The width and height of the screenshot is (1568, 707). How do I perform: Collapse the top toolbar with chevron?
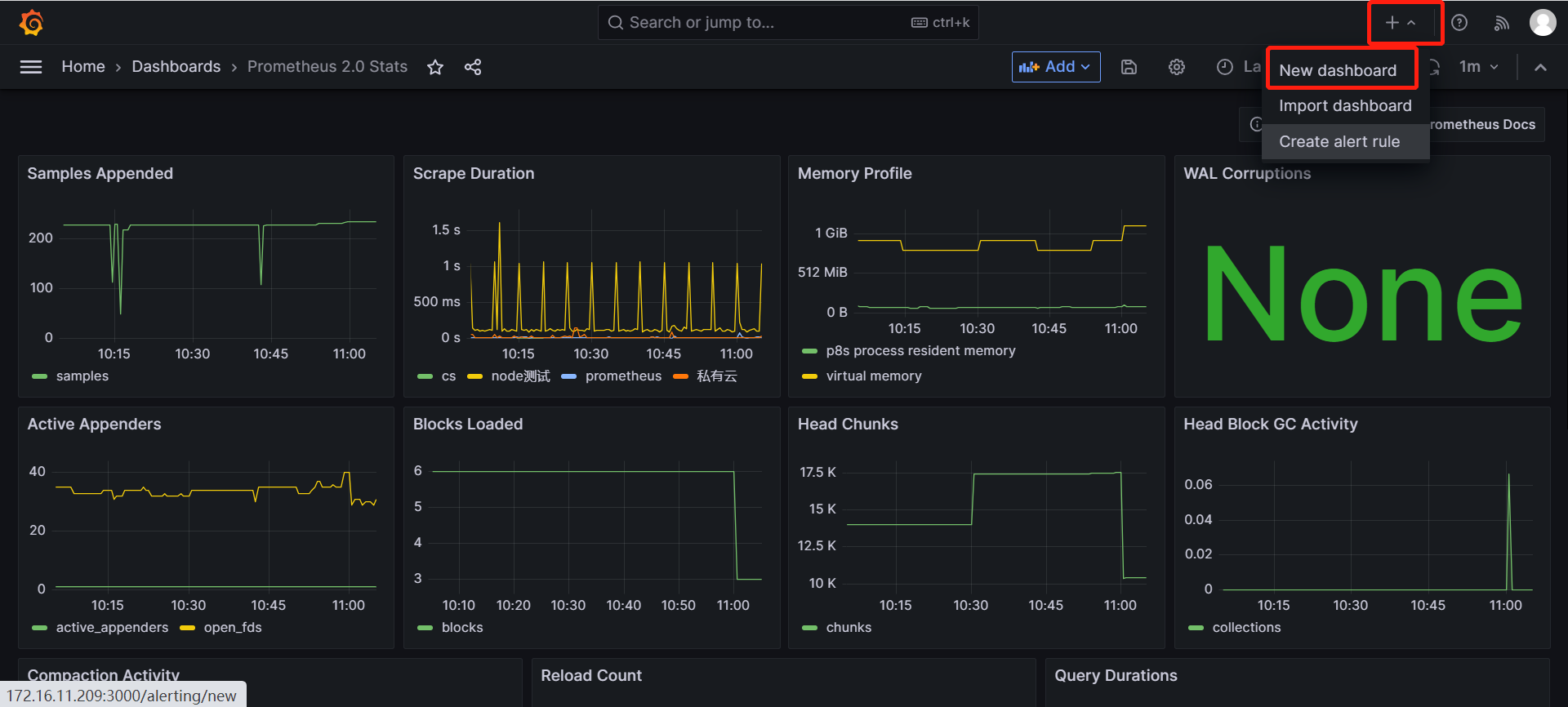pyautogui.click(x=1540, y=67)
